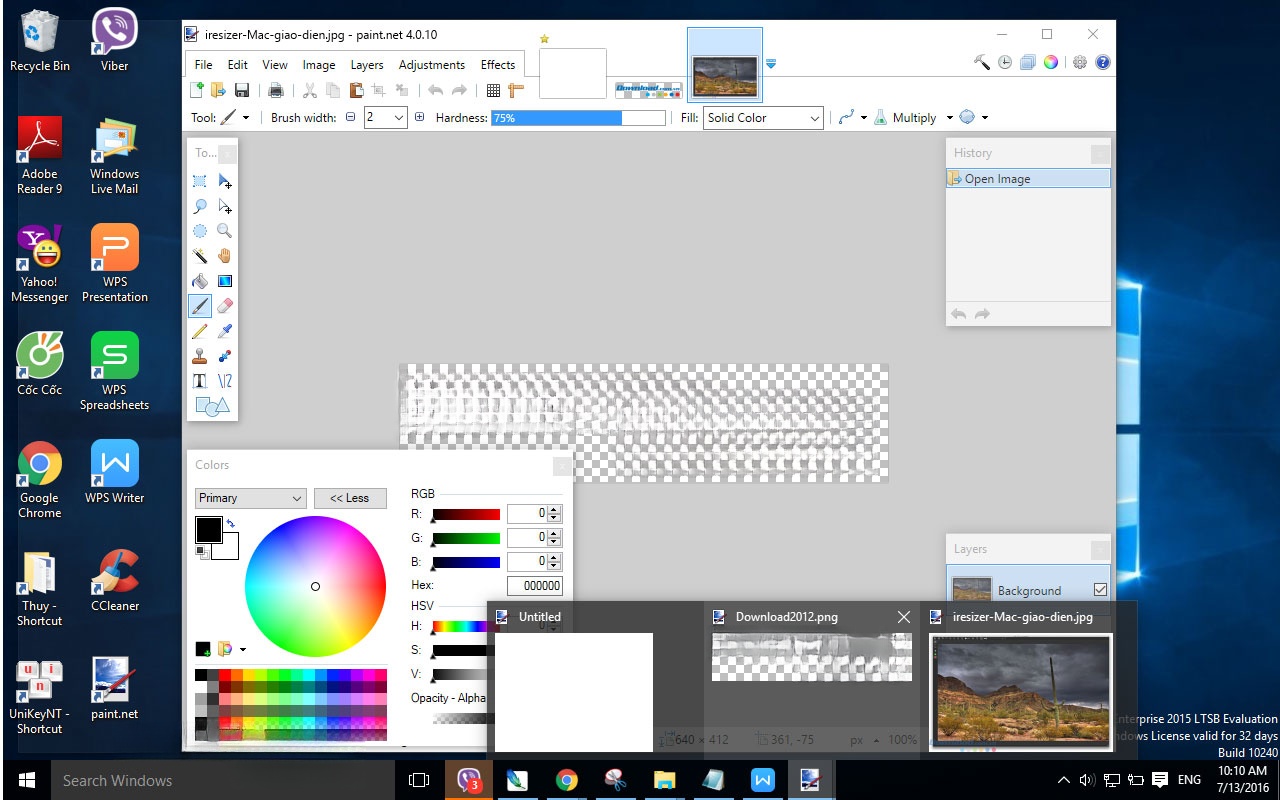Toggle the Colors window wheel icon
The width and height of the screenshot is (1280, 800).
[x=1051, y=62]
